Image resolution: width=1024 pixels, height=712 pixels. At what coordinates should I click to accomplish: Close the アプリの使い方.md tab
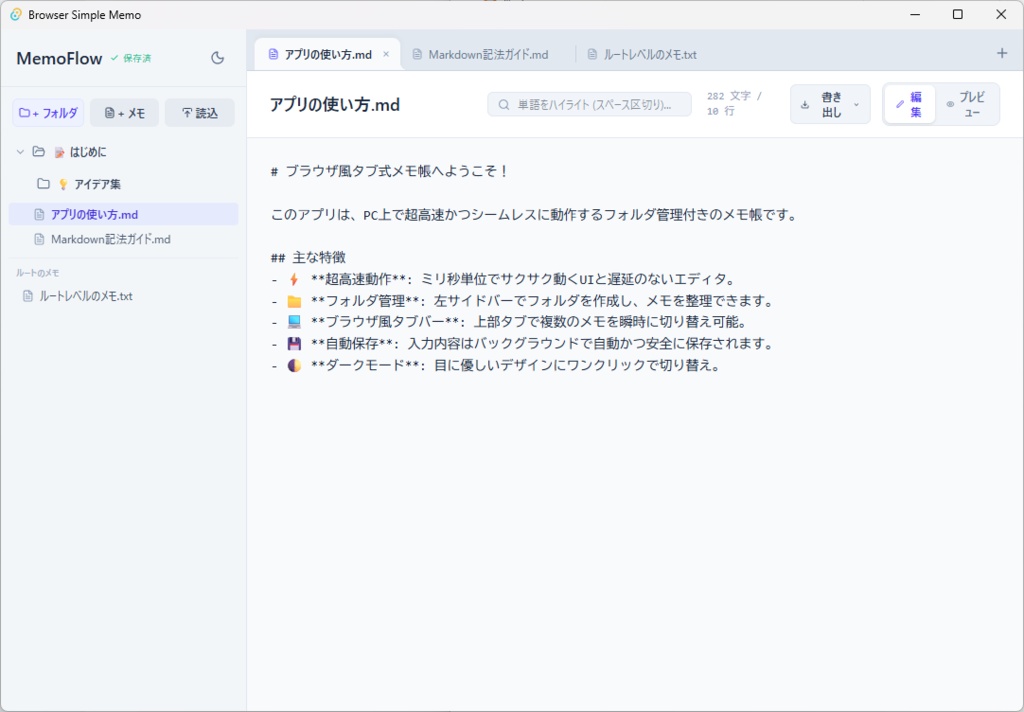(x=386, y=54)
